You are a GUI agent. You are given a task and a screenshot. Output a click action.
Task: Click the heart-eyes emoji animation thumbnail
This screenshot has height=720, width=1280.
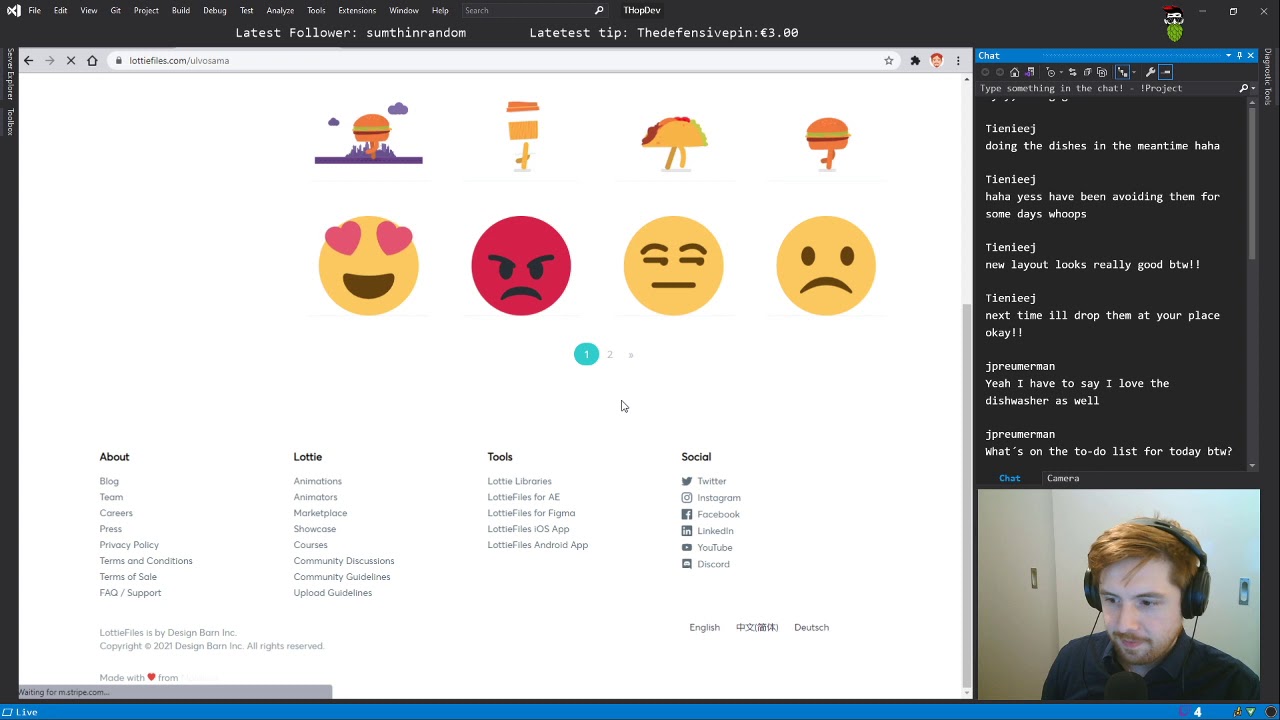369,265
